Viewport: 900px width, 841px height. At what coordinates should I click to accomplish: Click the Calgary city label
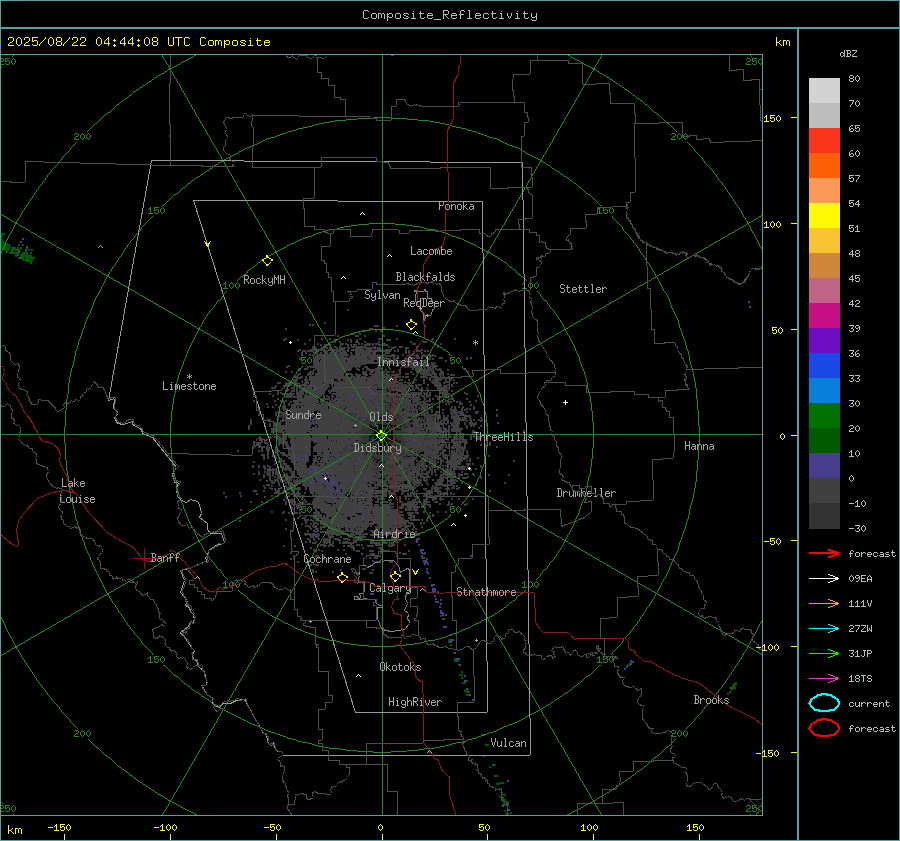point(390,588)
